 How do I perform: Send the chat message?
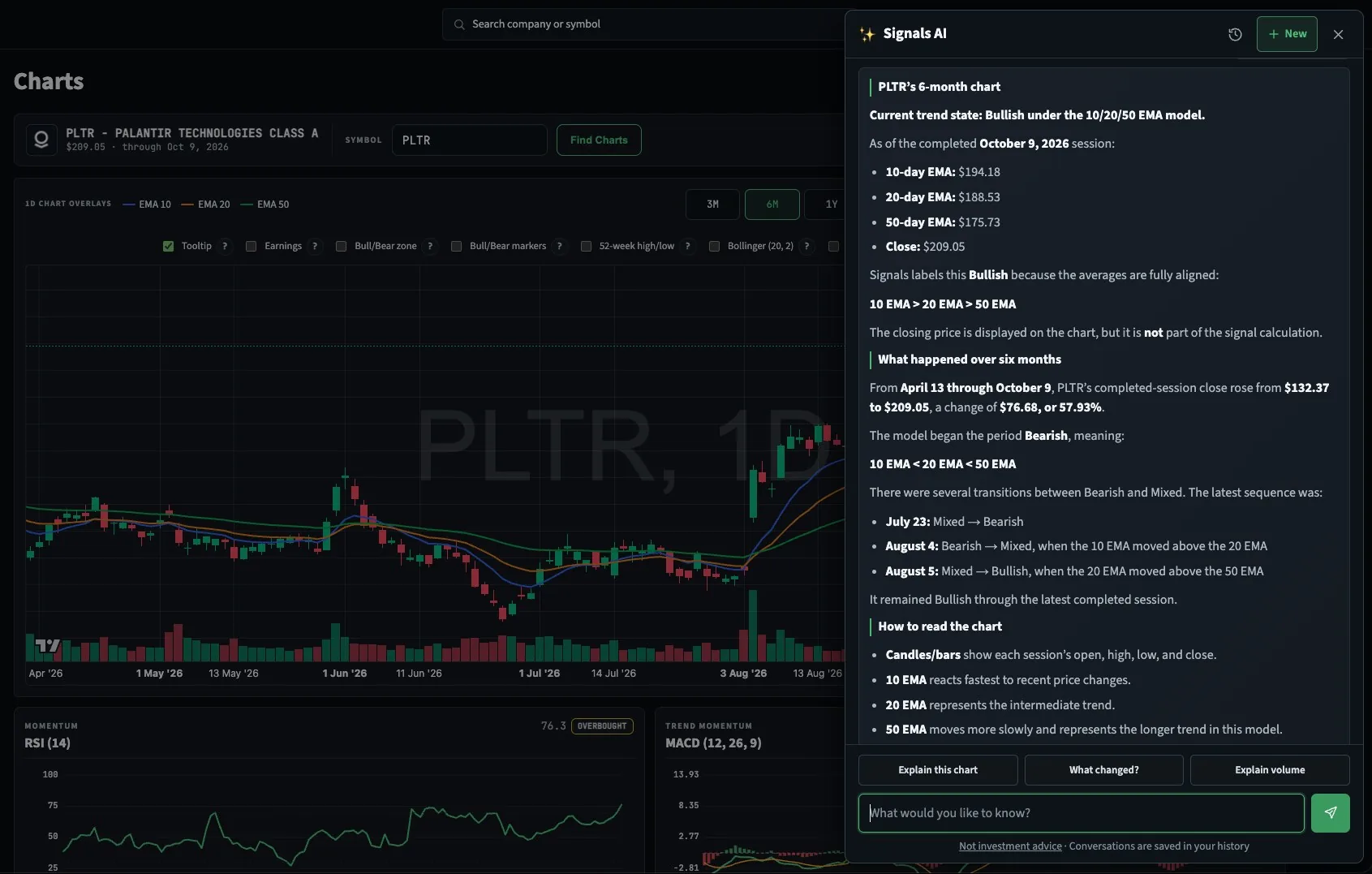[x=1331, y=813]
